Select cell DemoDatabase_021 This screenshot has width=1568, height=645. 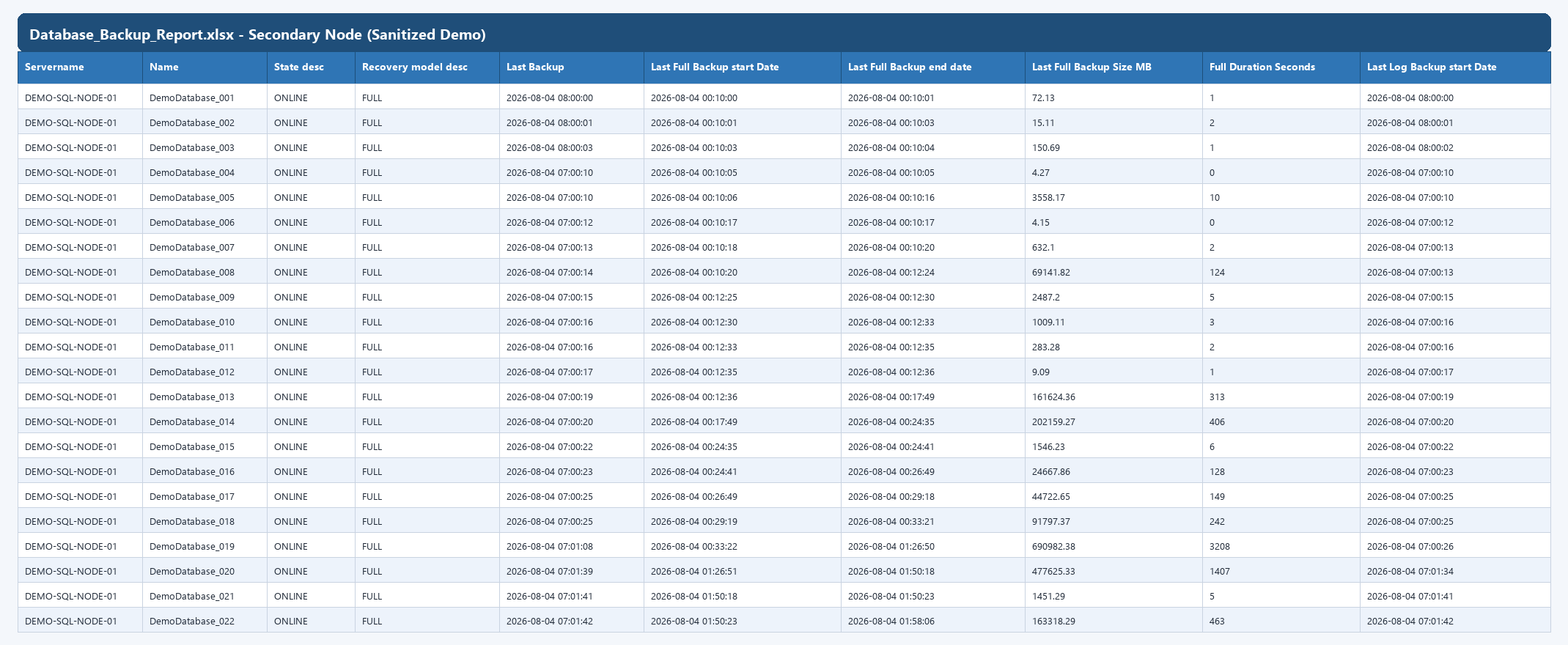205,596
